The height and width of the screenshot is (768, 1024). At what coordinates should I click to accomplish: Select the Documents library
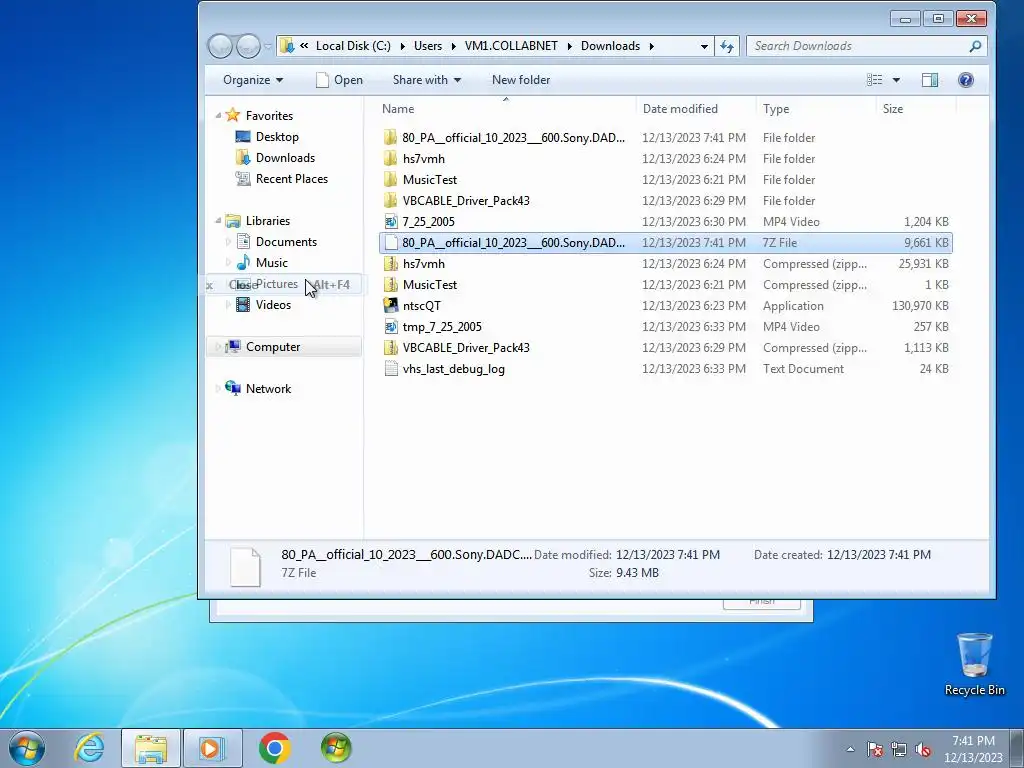(x=286, y=242)
